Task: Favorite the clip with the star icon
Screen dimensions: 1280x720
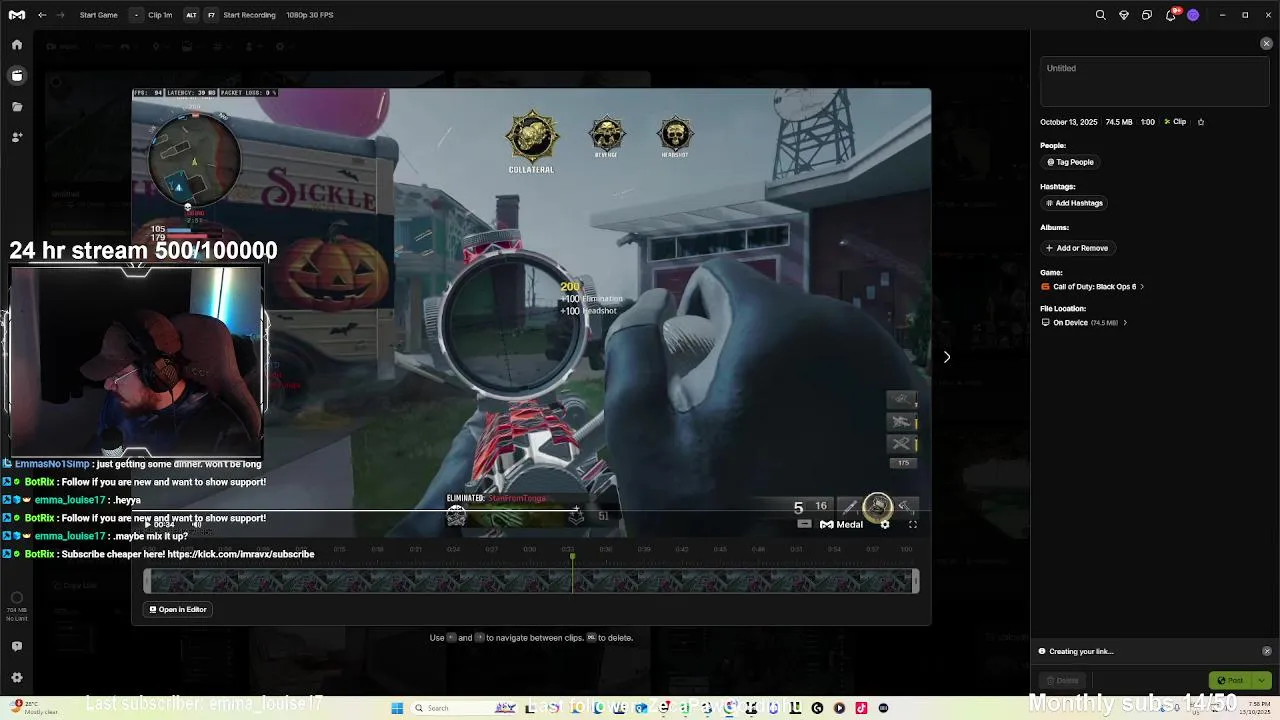Action: tap(1201, 122)
